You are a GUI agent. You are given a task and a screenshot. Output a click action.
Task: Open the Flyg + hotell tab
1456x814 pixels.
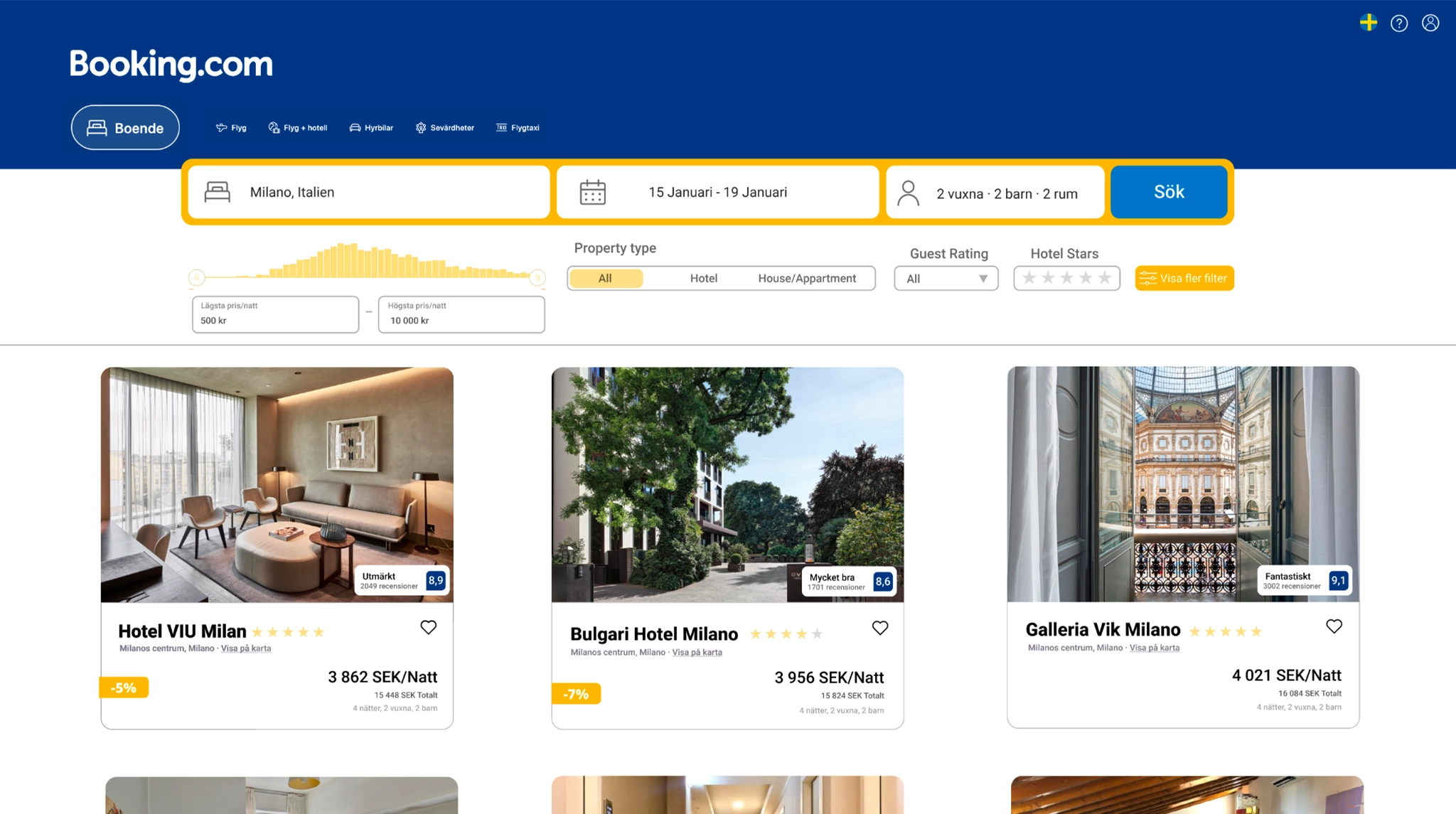(x=298, y=128)
